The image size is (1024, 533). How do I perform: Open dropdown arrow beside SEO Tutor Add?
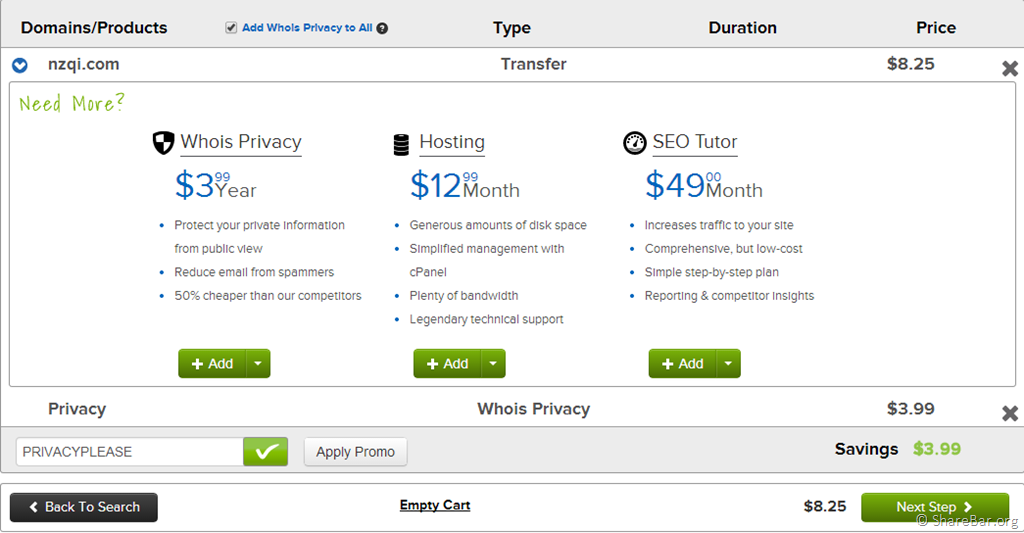click(728, 364)
